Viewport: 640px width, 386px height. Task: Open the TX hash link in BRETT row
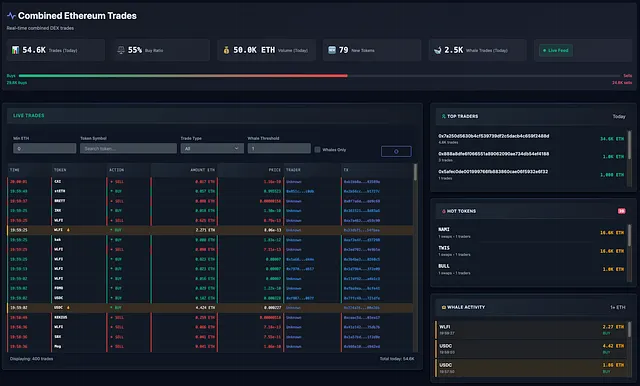click(361, 201)
